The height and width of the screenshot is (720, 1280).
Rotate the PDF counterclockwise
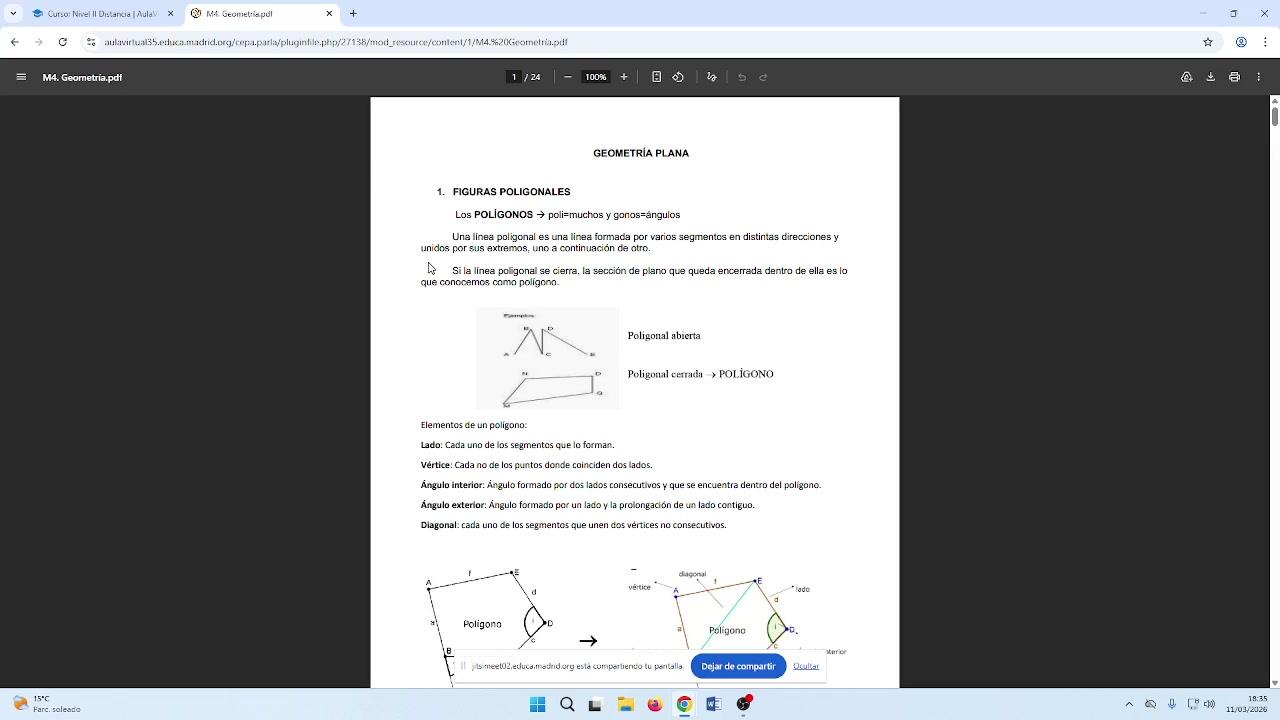coord(678,77)
